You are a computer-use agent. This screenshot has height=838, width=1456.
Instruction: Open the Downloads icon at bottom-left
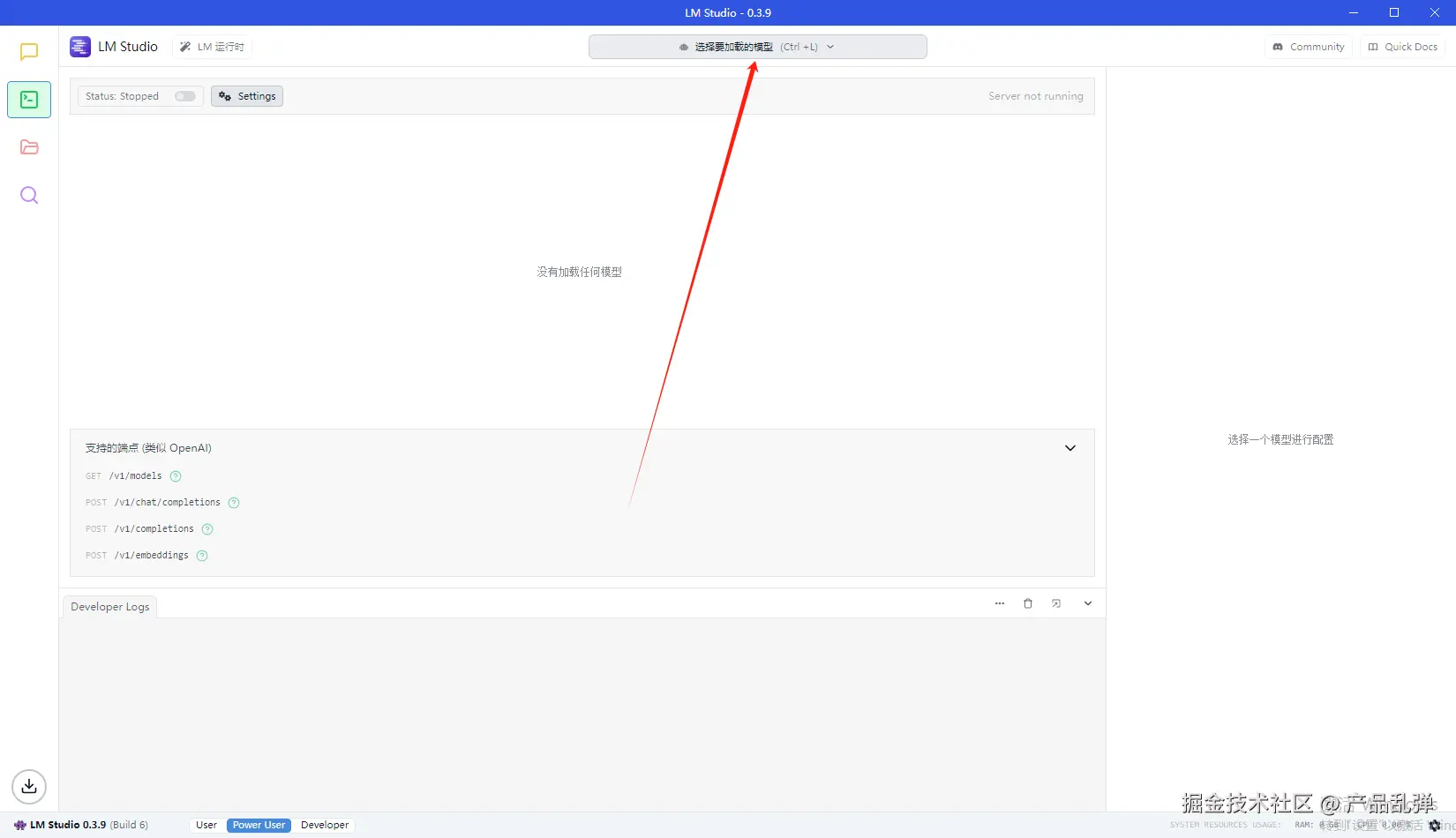[x=29, y=786]
